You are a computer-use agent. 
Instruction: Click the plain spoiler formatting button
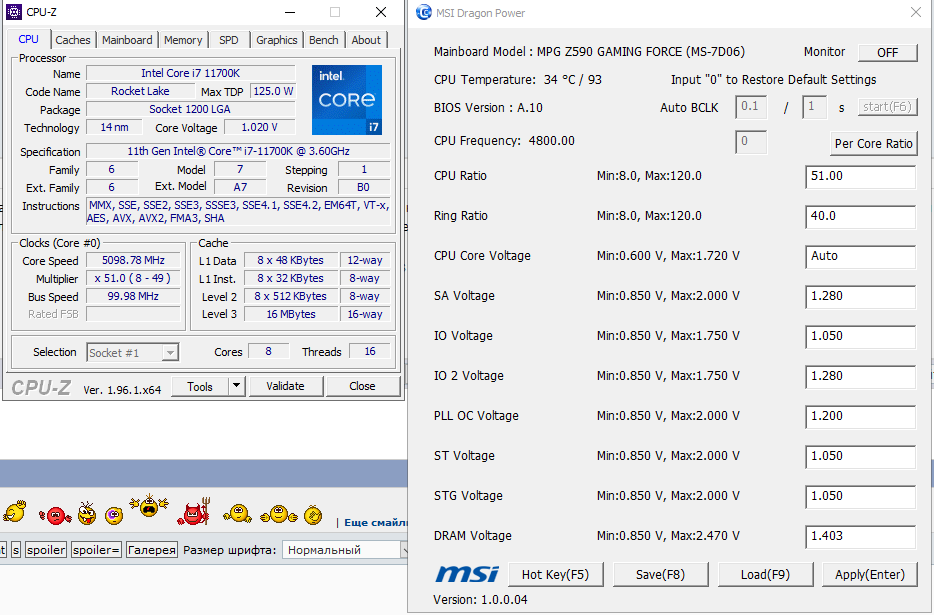(x=46, y=550)
